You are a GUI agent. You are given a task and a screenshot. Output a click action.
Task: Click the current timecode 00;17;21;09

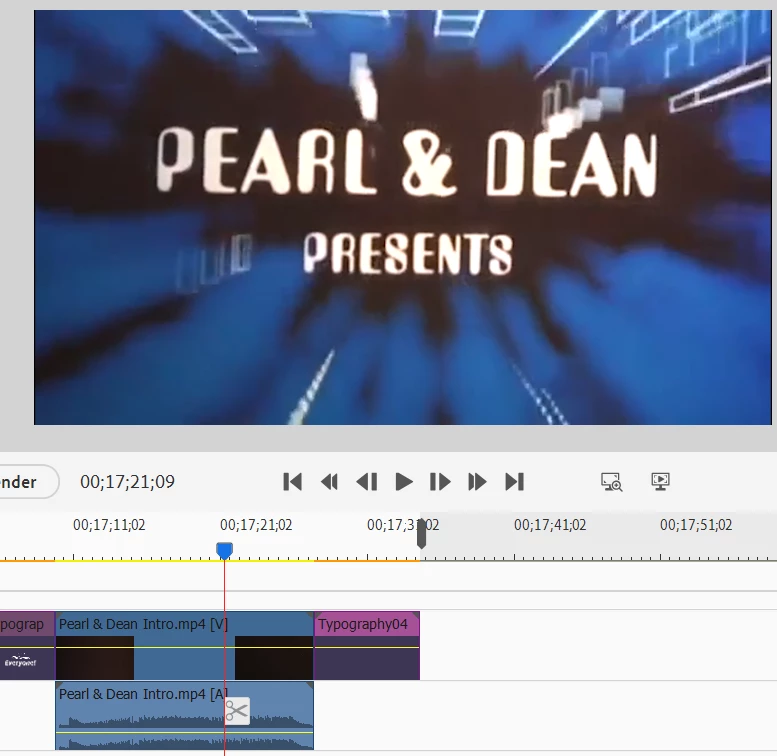point(127,482)
